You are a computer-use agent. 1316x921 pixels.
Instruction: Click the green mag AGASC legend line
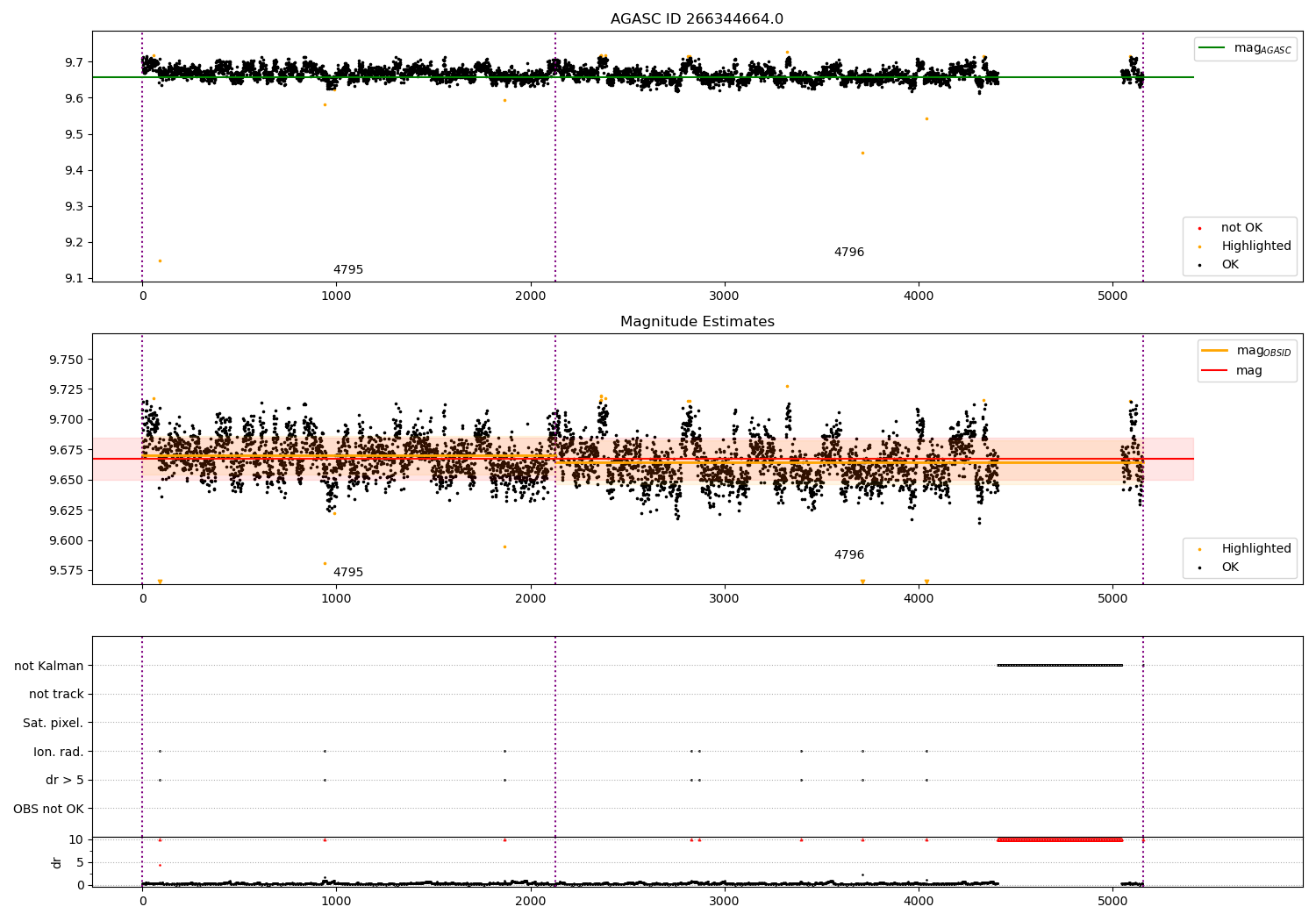(1212, 48)
